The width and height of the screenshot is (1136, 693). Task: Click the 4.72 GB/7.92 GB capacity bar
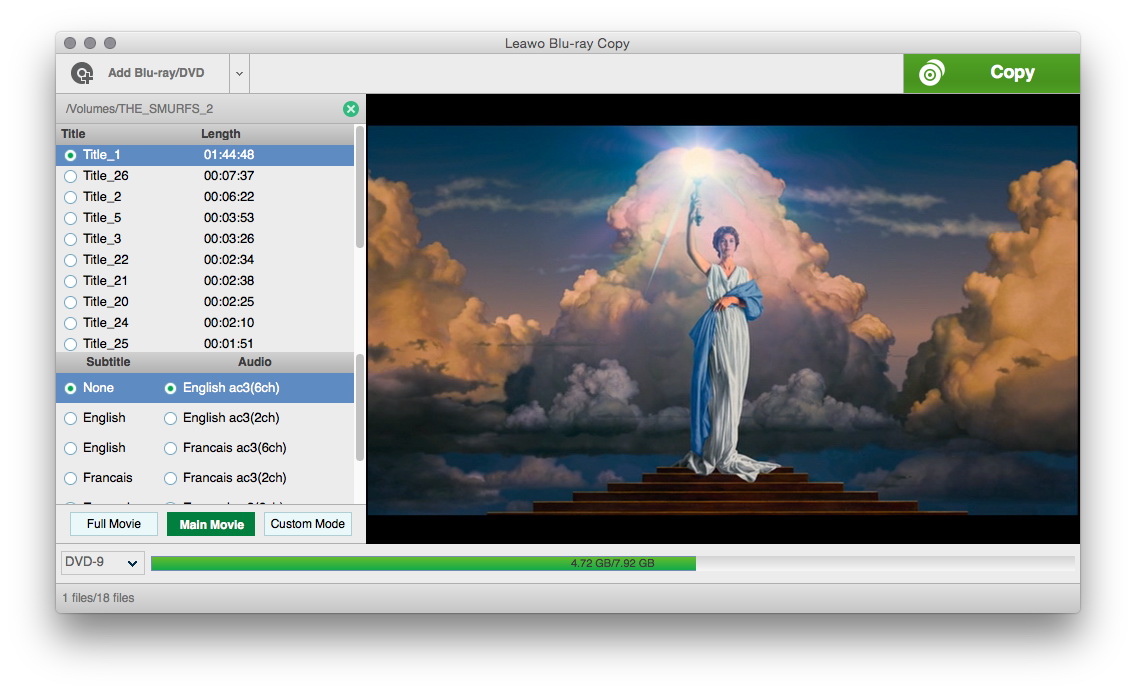tap(612, 563)
